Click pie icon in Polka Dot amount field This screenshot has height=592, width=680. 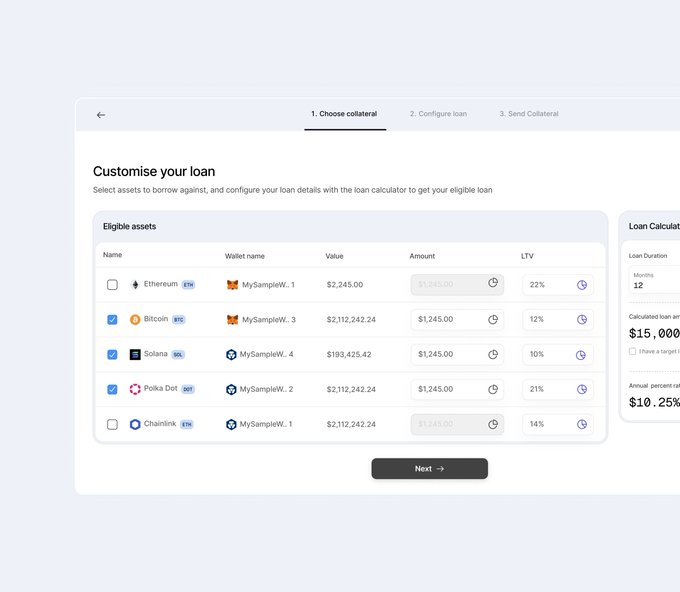pyautogui.click(x=493, y=389)
